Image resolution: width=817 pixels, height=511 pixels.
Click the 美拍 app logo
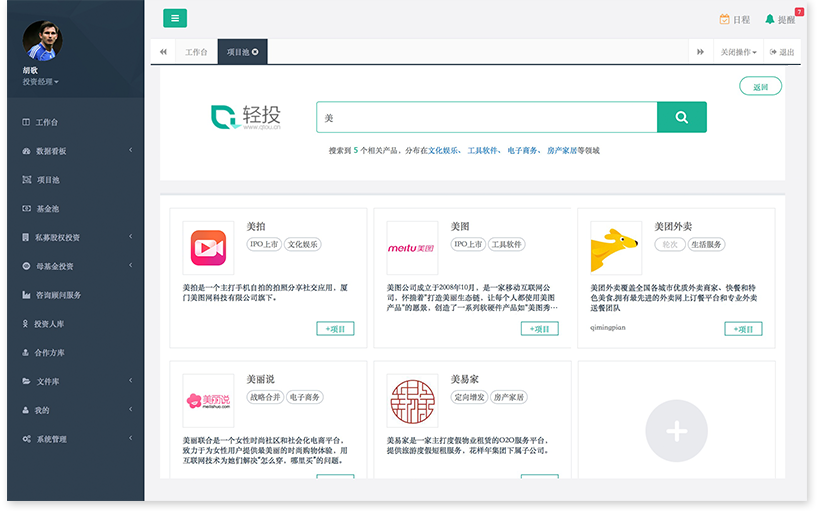click(208, 248)
